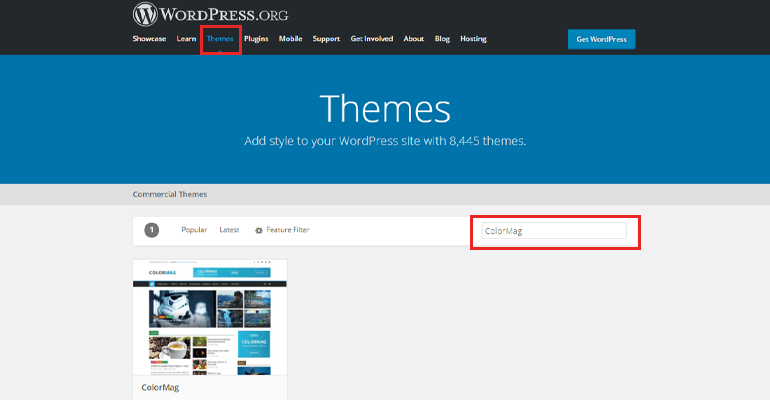Open the Hosting menu item
Image resolution: width=770 pixels, height=400 pixels.
pos(473,39)
